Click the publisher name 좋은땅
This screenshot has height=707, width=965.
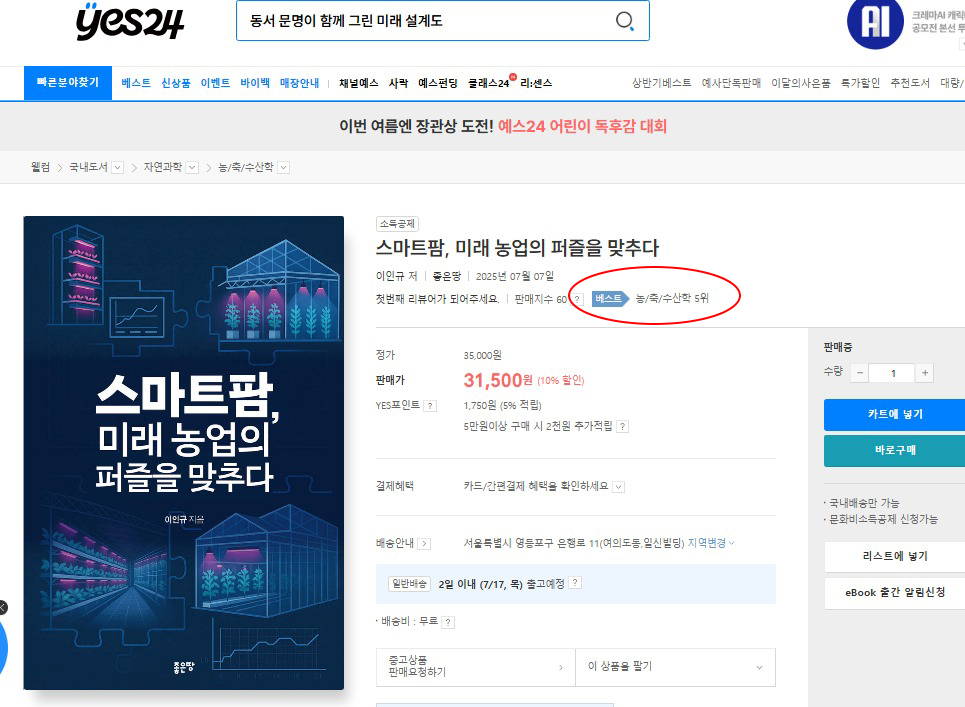pyautogui.click(x=447, y=276)
